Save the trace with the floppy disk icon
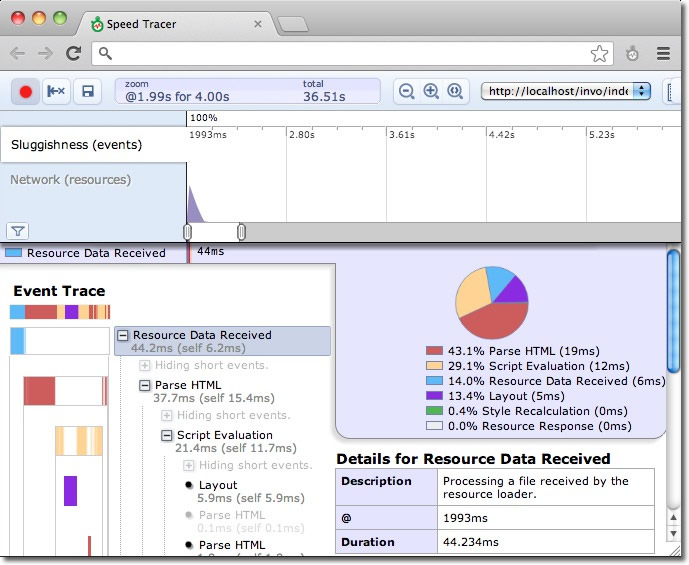The width and height of the screenshot is (689, 565). (x=87, y=91)
